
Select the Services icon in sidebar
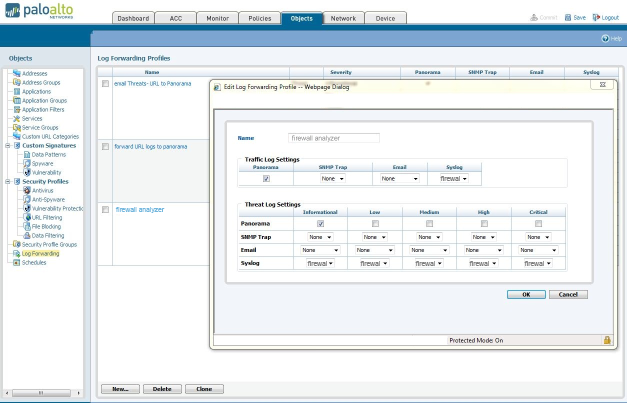click(x=16, y=118)
